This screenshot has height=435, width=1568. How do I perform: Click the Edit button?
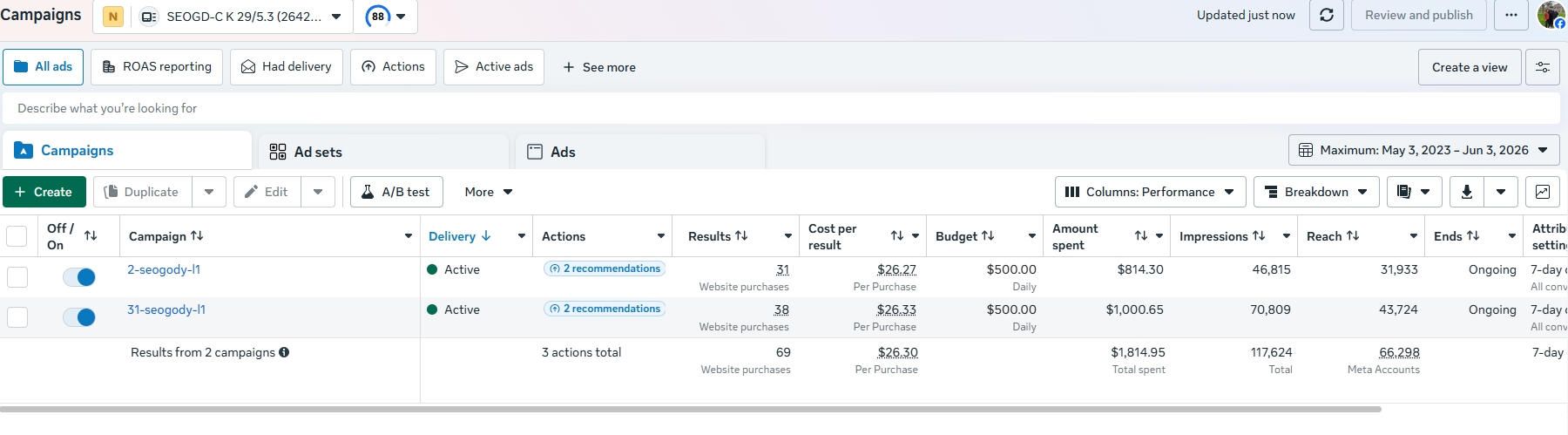click(267, 192)
